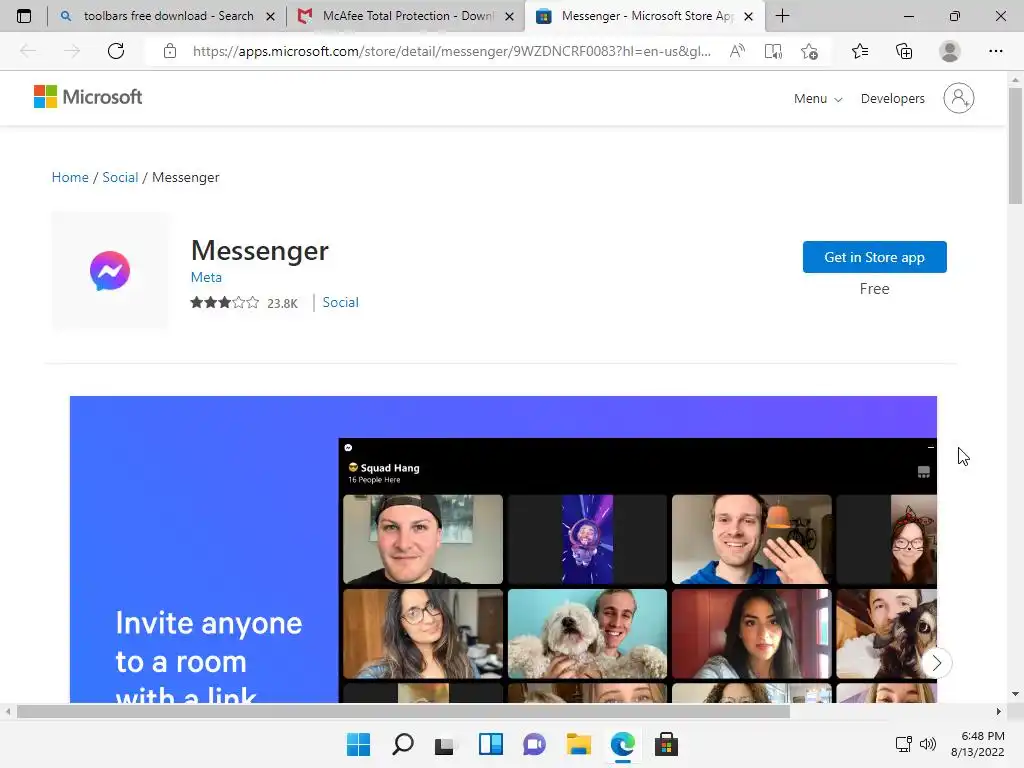Open Teams Chat from taskbar
The height and width of the screenshot is (768, 1024).
coord(534,744)
